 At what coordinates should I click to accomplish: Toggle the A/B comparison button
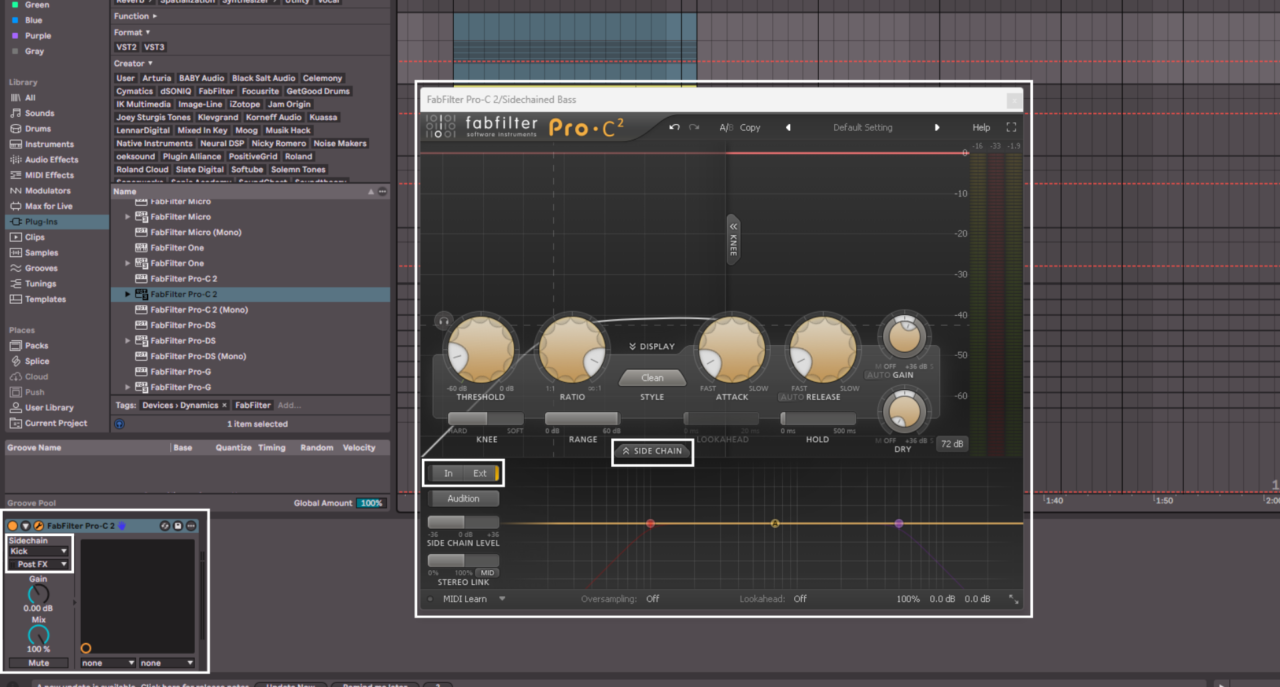(726, 128)
